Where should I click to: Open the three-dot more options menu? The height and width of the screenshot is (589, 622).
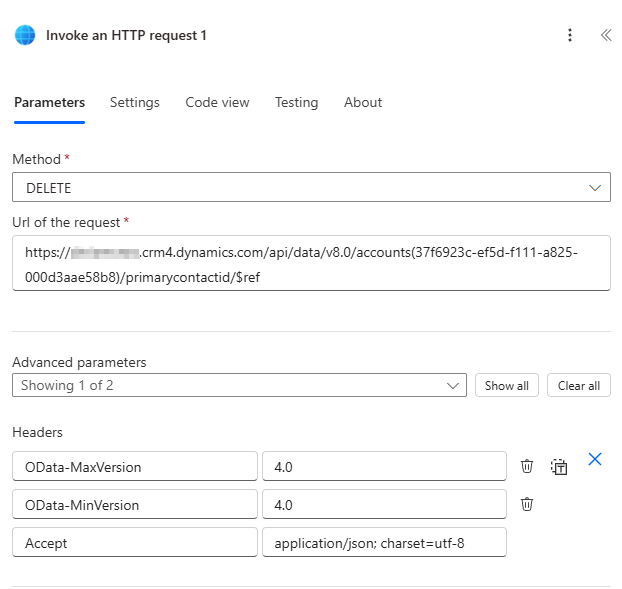point(570,35)
